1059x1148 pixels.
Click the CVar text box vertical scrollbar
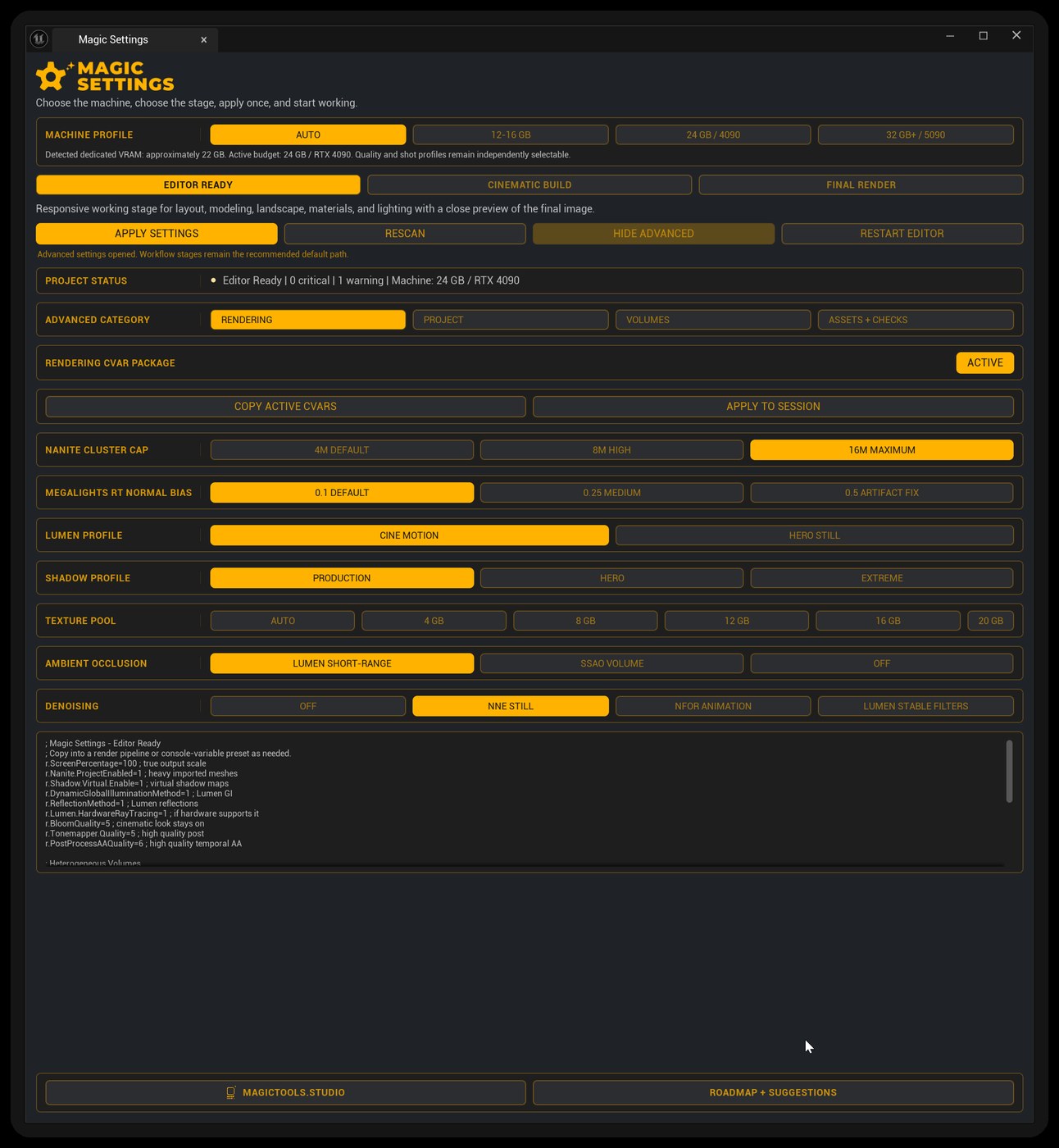[1009, 771]
